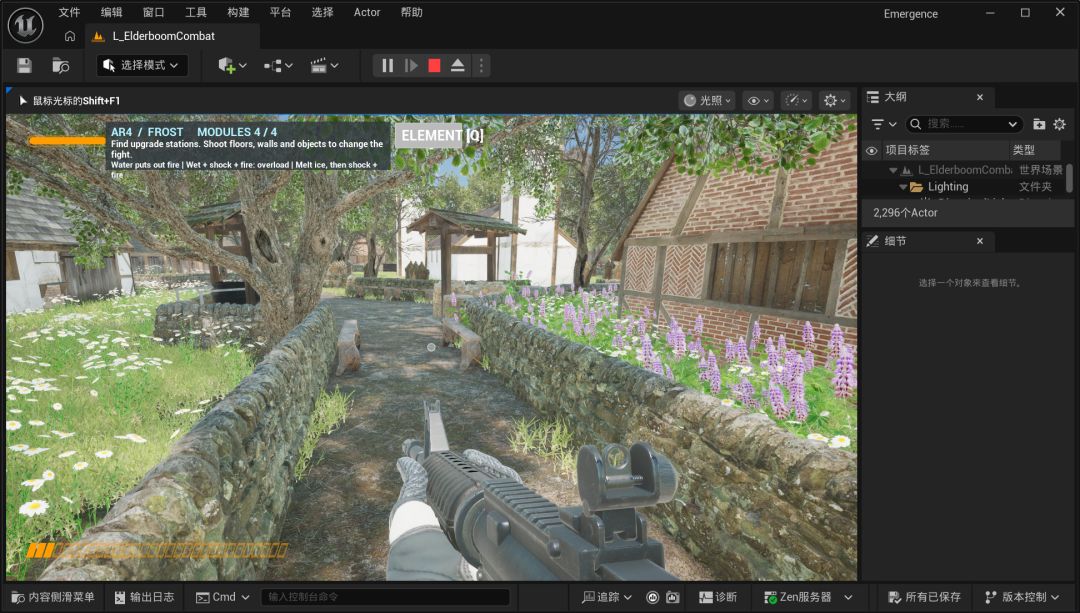Screen dimensions: 1080x613
Task: Open the Actor menu
Action: (367, 12)
